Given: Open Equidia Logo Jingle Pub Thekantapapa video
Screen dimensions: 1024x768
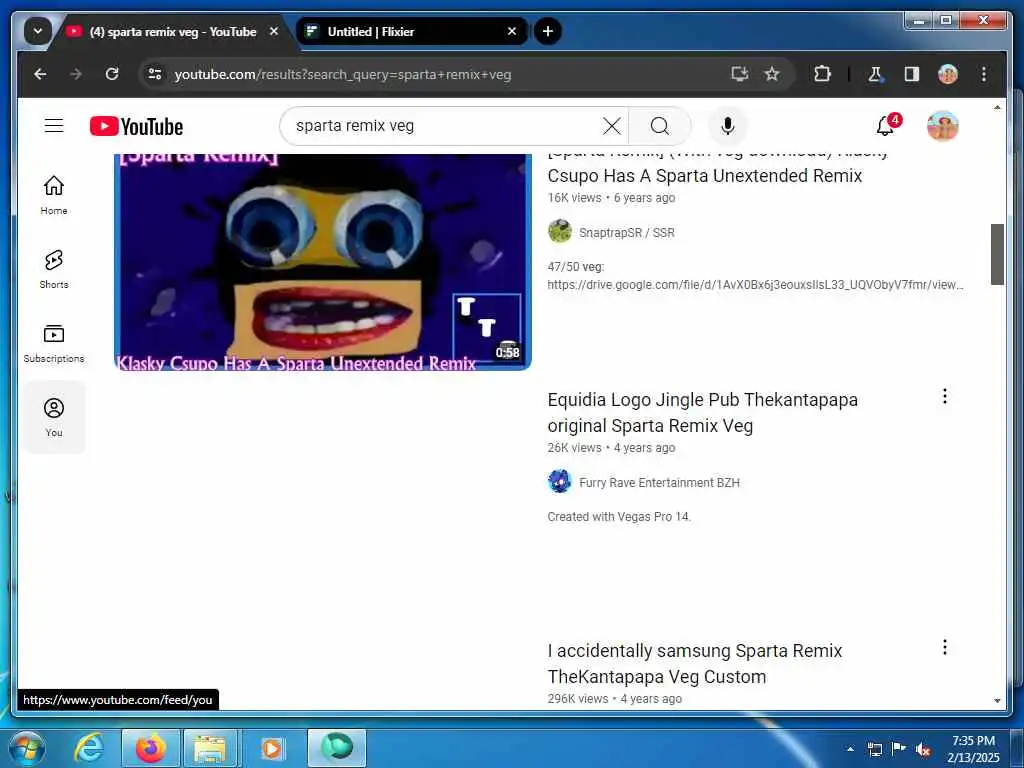Looking at the screenshot, I should [702, 413].
